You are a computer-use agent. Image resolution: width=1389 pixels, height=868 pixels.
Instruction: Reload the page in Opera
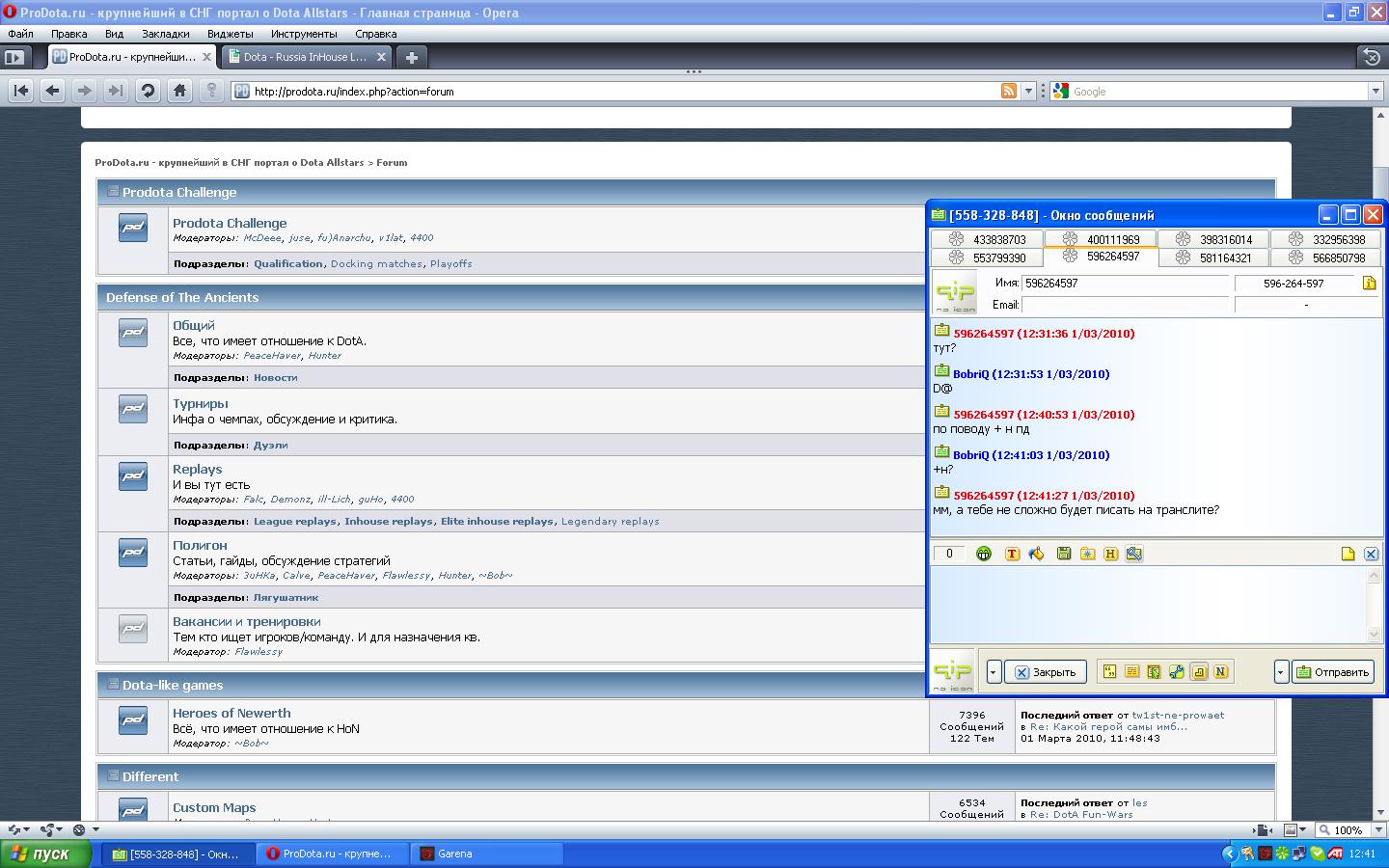click(148, 91)
